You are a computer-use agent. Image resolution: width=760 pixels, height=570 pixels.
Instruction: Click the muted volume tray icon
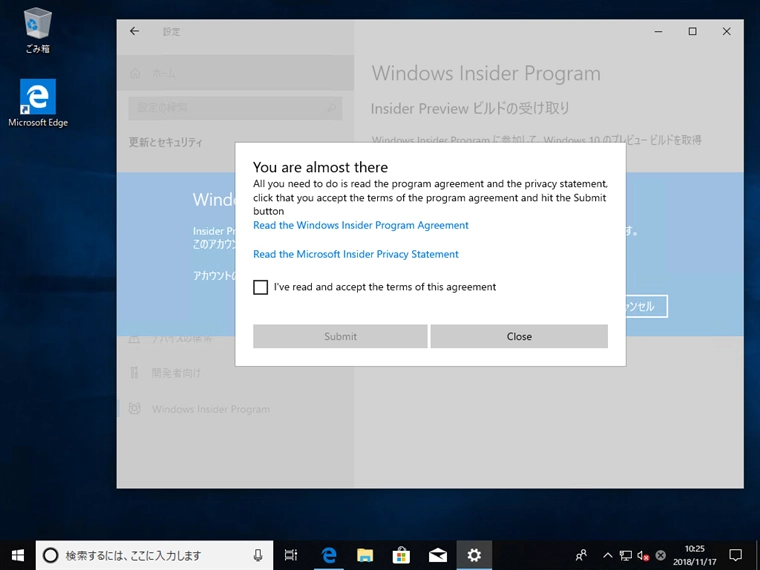point(643,555)
